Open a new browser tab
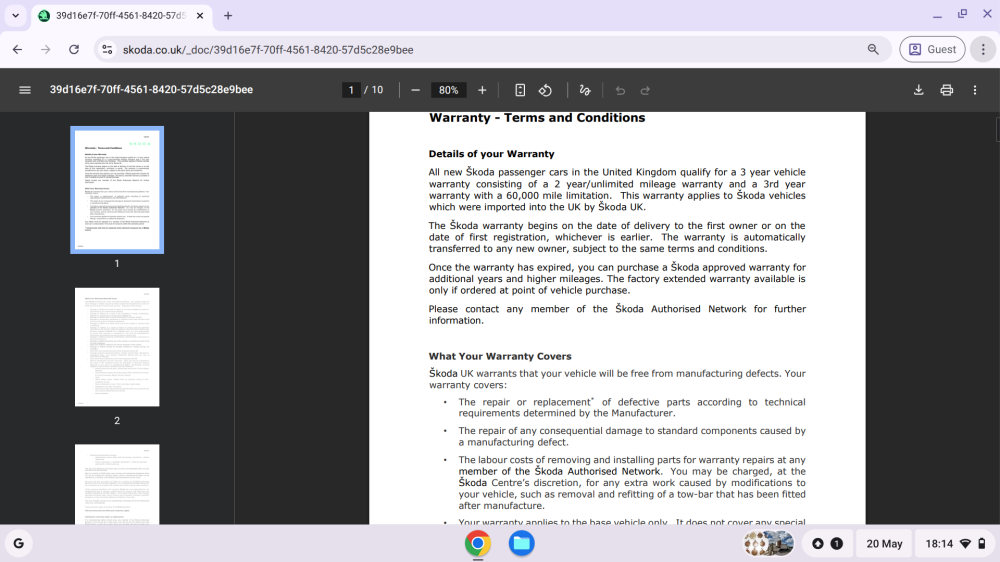This screenshot has height=562, width=1000. 228,16
